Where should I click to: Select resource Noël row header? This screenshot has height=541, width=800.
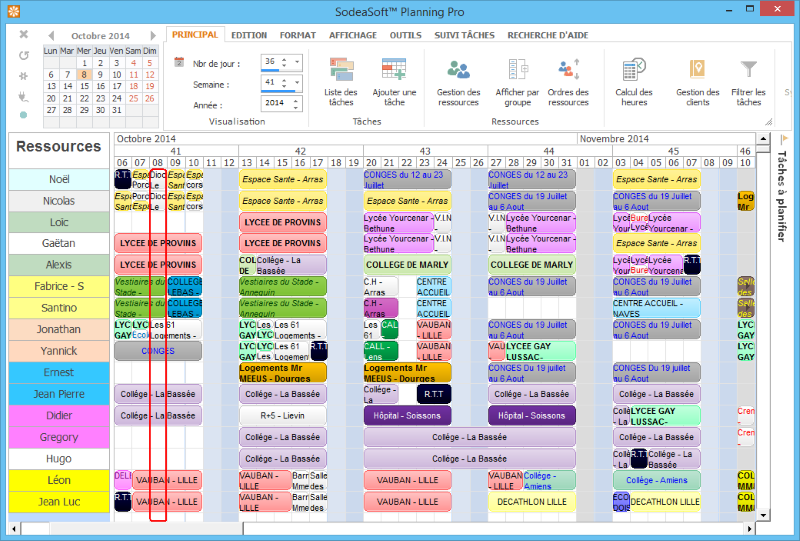pyautogui.click(x=59, y=179)
